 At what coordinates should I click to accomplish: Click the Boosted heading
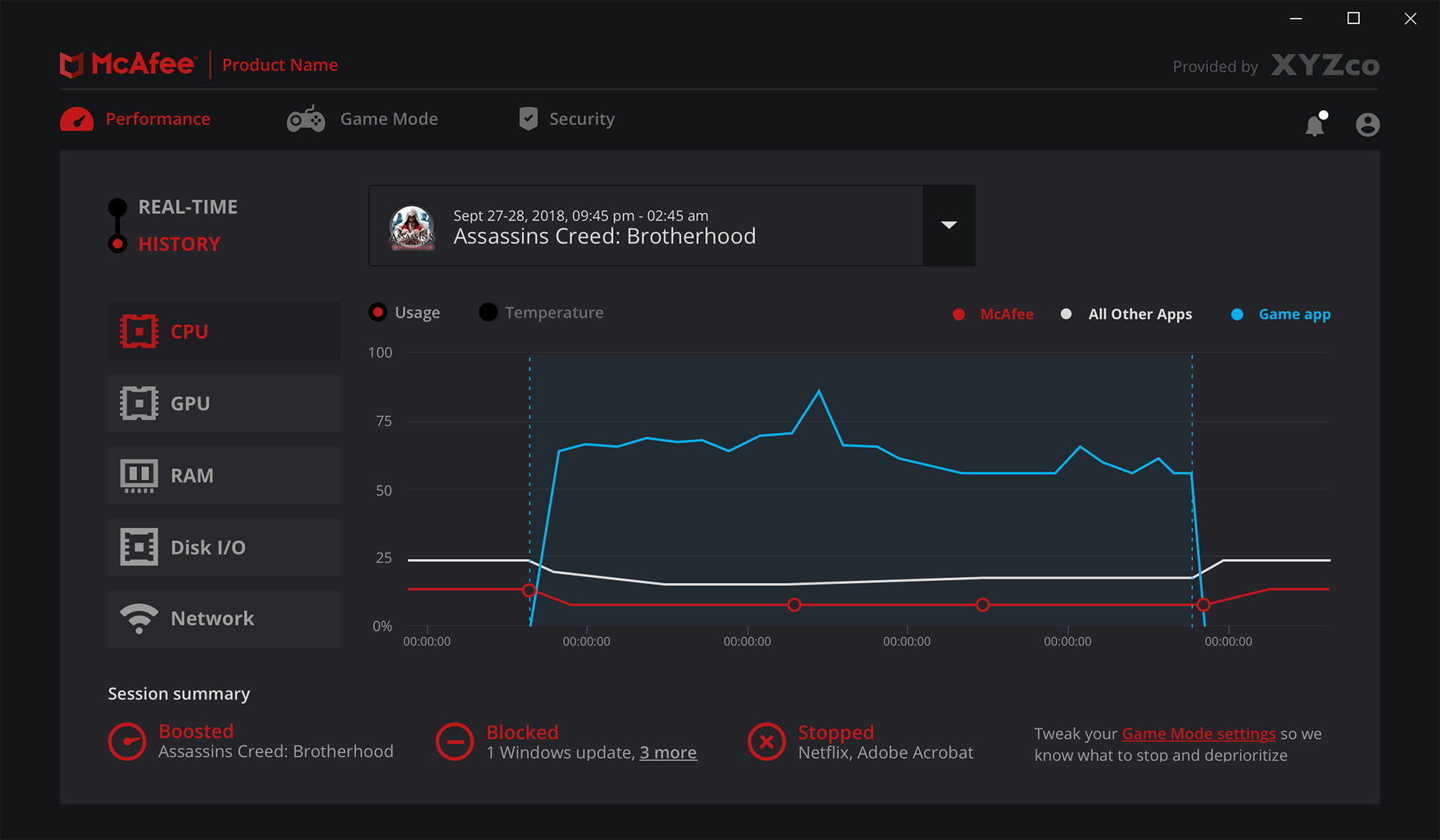[196, 730]
